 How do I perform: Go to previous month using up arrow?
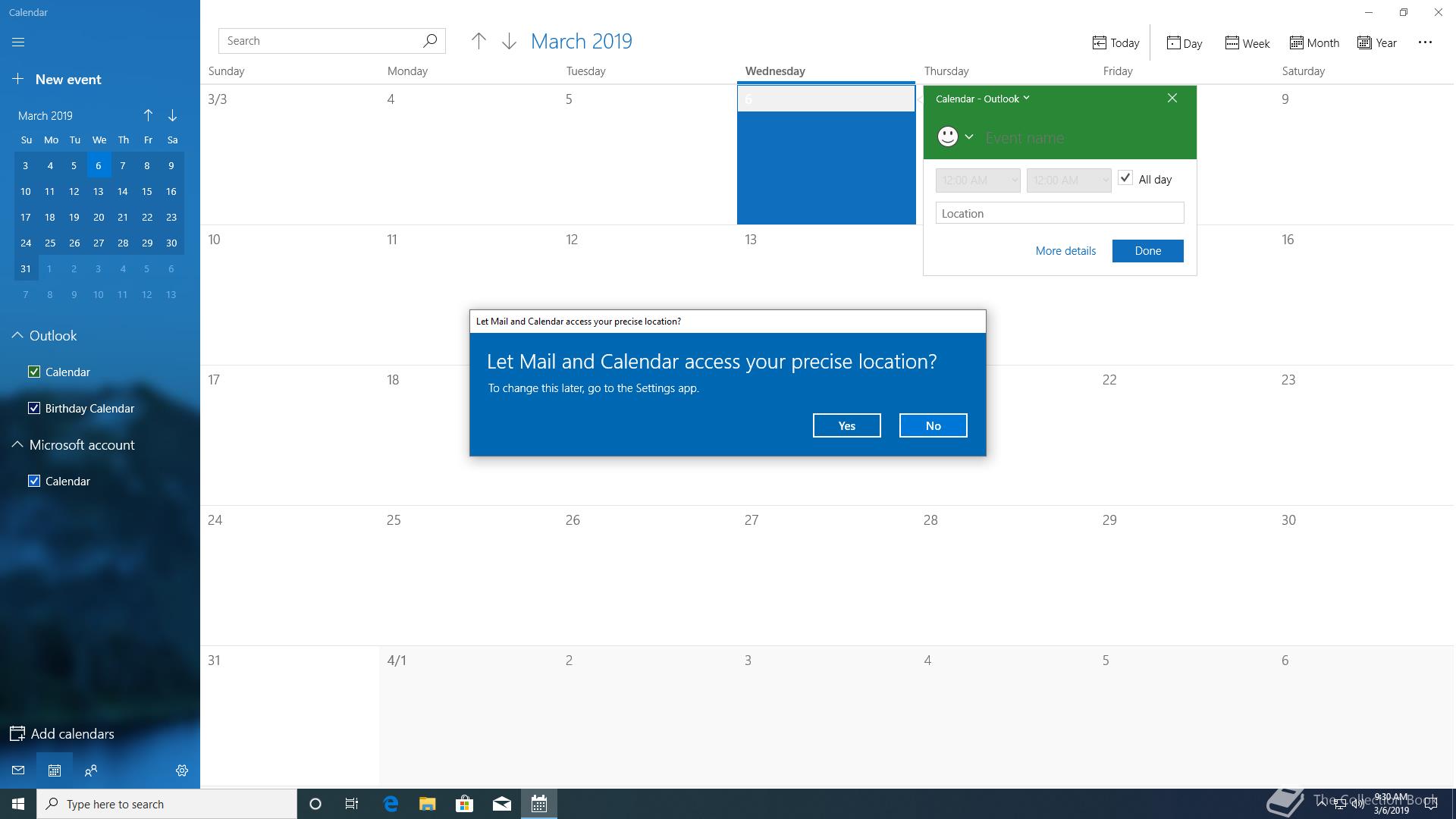pos(479,42)
